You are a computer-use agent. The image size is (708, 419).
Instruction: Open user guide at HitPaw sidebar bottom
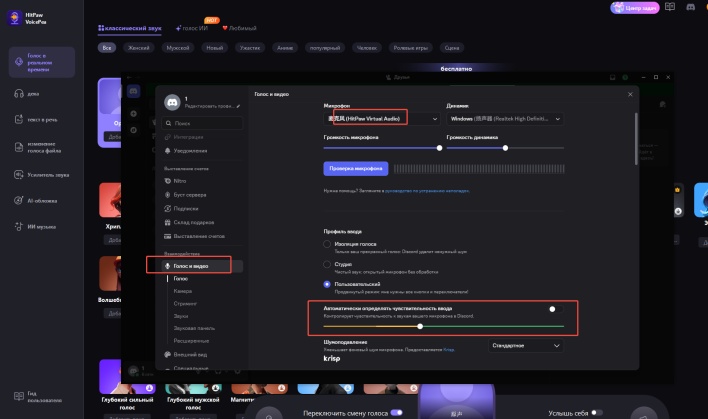(38, 396)
